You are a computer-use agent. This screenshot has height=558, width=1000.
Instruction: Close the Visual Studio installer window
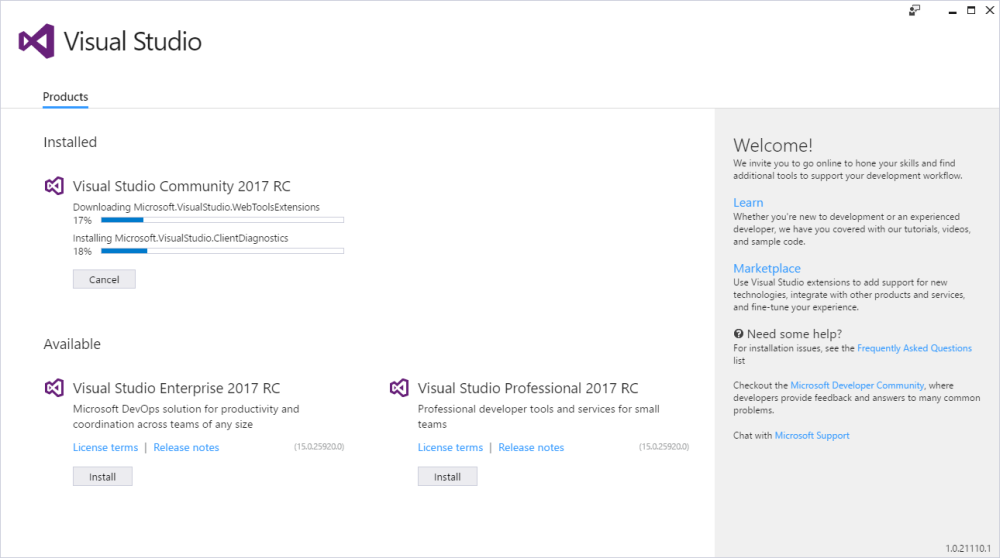(x=990, y=10)
